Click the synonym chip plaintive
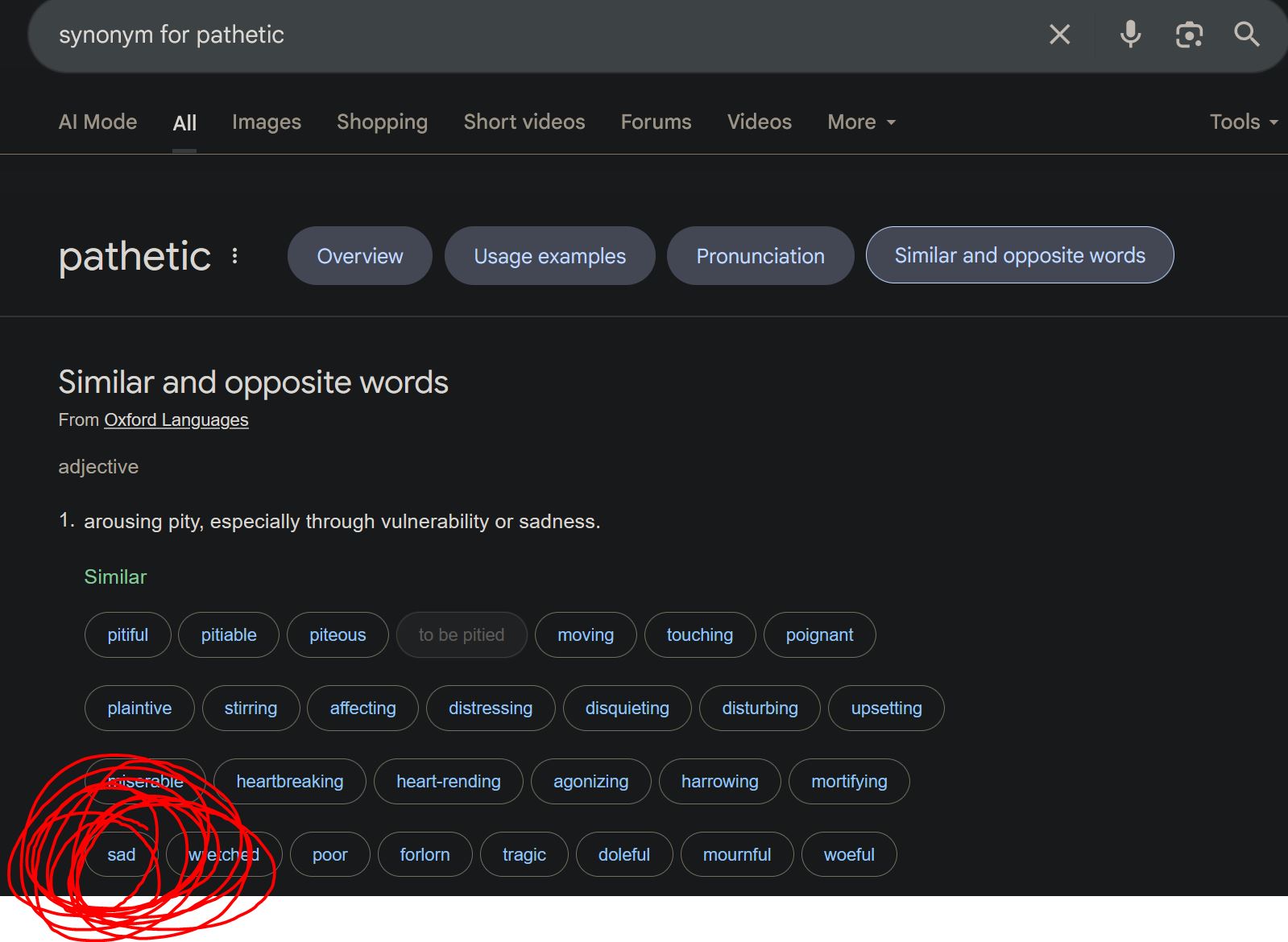 pos(139,708)
